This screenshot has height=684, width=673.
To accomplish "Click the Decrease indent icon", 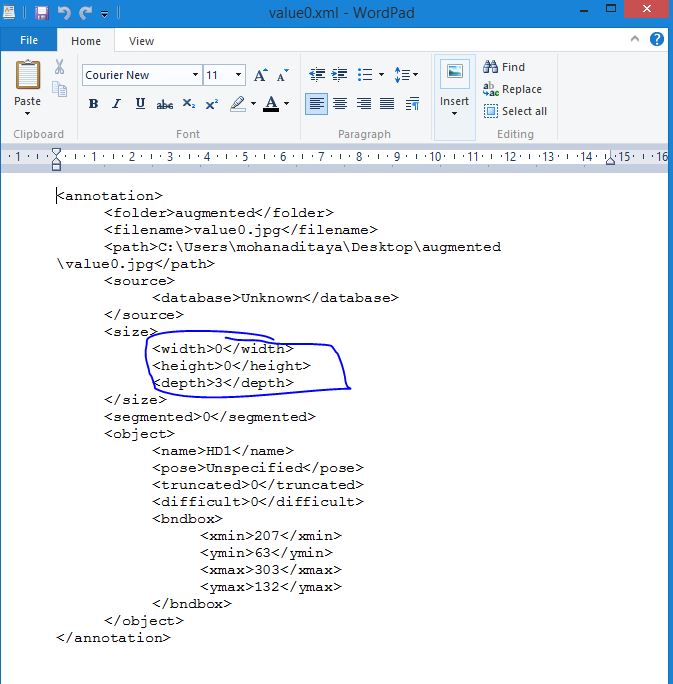I will click(317, 75).
